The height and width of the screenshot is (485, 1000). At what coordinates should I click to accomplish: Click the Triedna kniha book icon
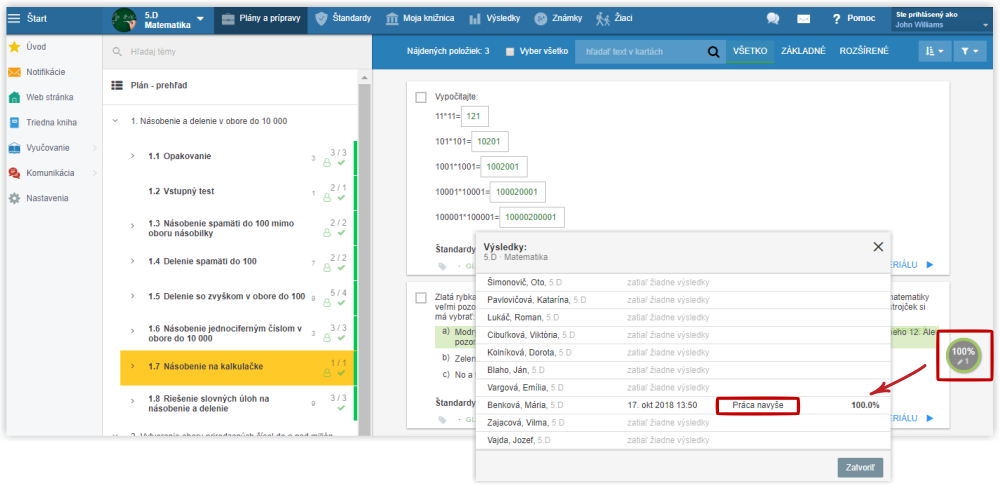click(x=14, y=123)
